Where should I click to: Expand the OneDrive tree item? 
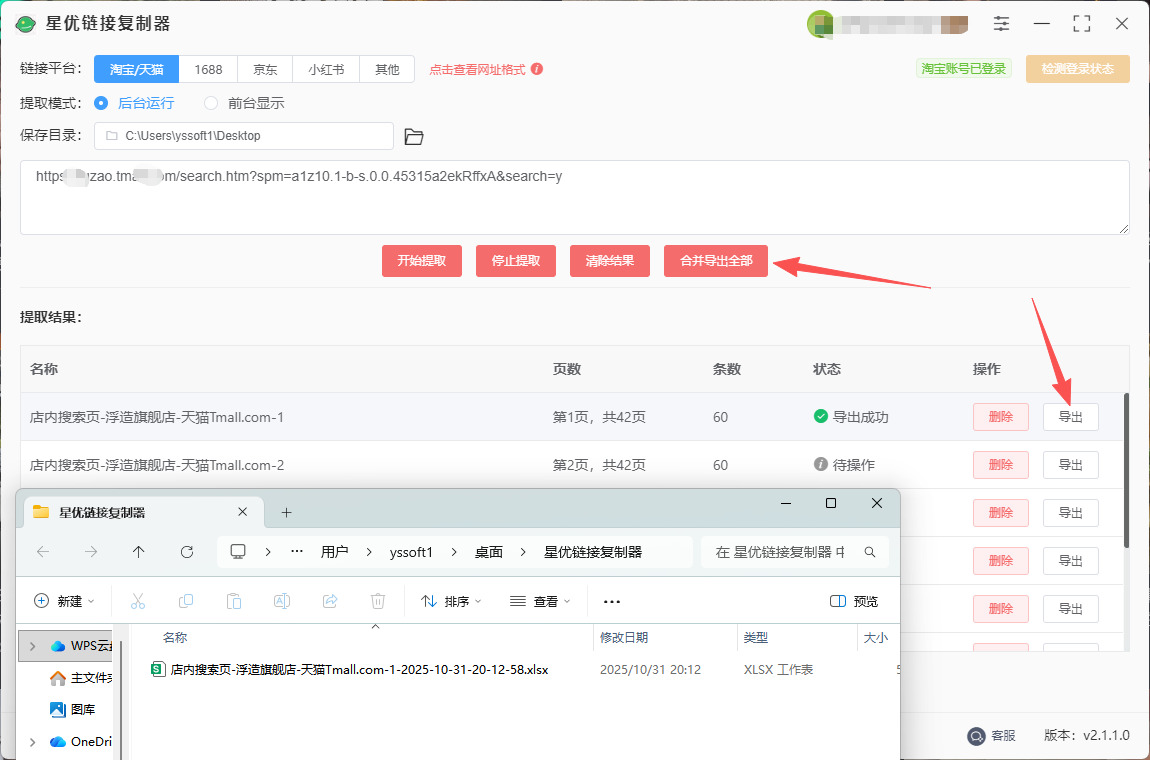point(32,742)
